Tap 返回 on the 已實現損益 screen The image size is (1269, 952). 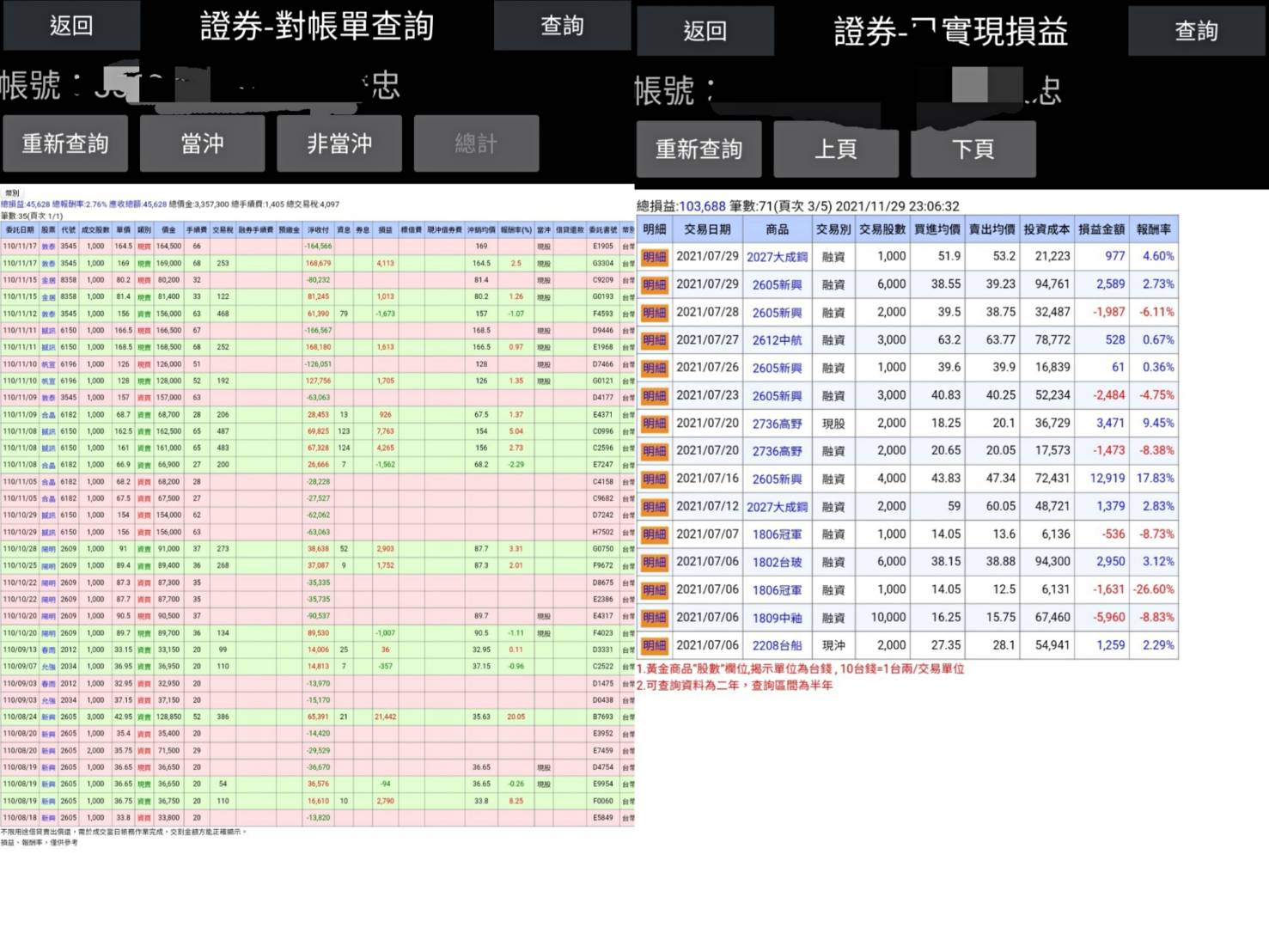[705, 31]
